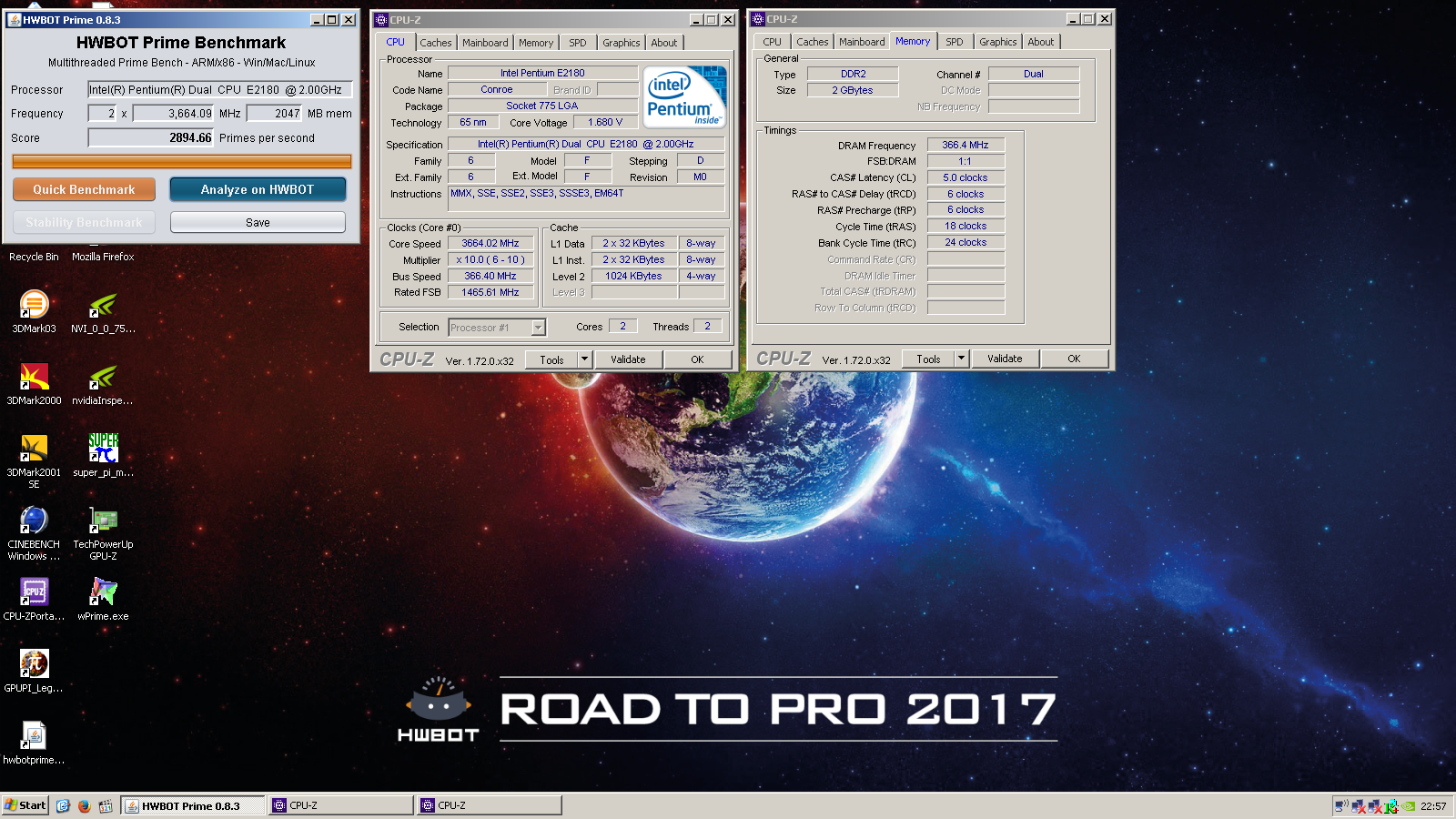Click the green K tray icon
Screen dimensions: 1456x819
[1391, 805]
